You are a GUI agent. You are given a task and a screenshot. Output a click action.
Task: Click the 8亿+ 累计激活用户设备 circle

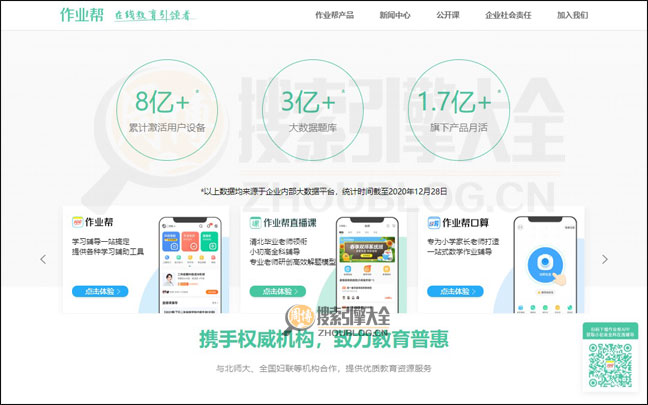[x=167, y=110]
